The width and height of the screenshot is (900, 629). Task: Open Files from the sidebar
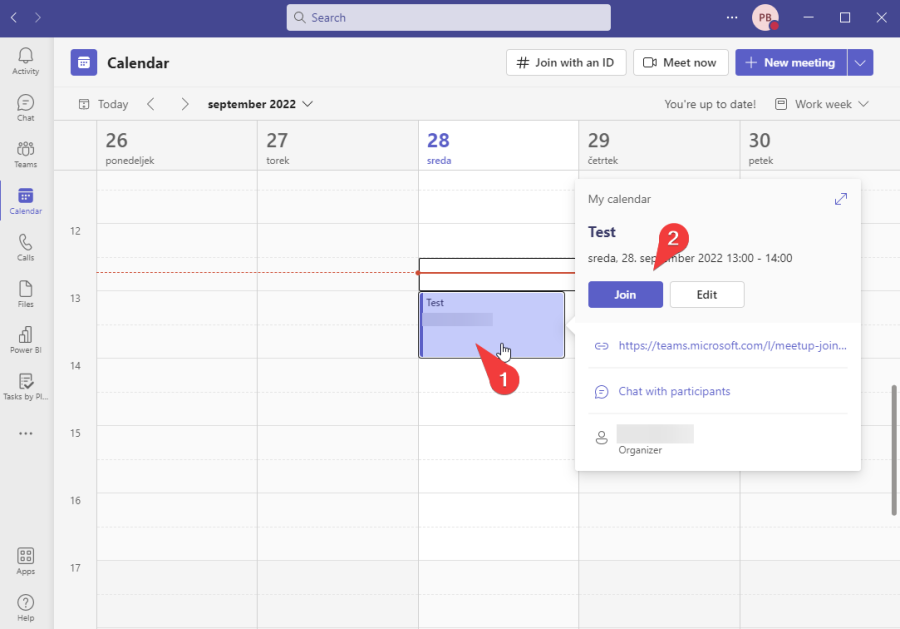click(26, 293)
